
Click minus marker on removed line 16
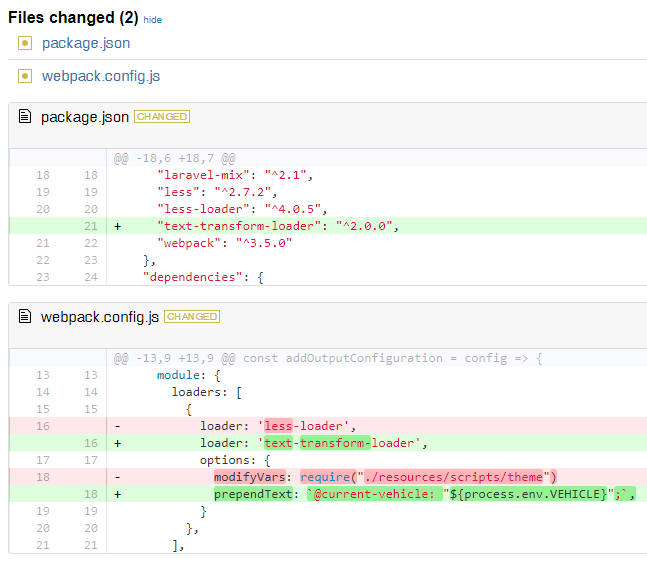pos(118,426)
